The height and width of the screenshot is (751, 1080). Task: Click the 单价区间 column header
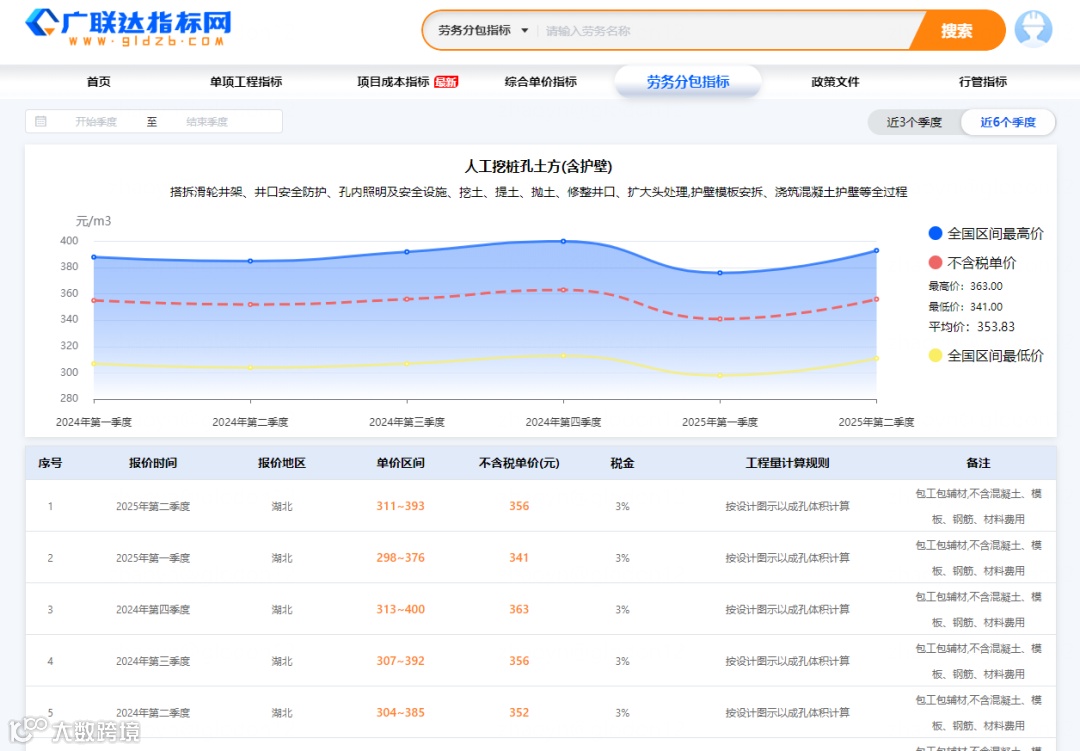click(x=400, y=463)
